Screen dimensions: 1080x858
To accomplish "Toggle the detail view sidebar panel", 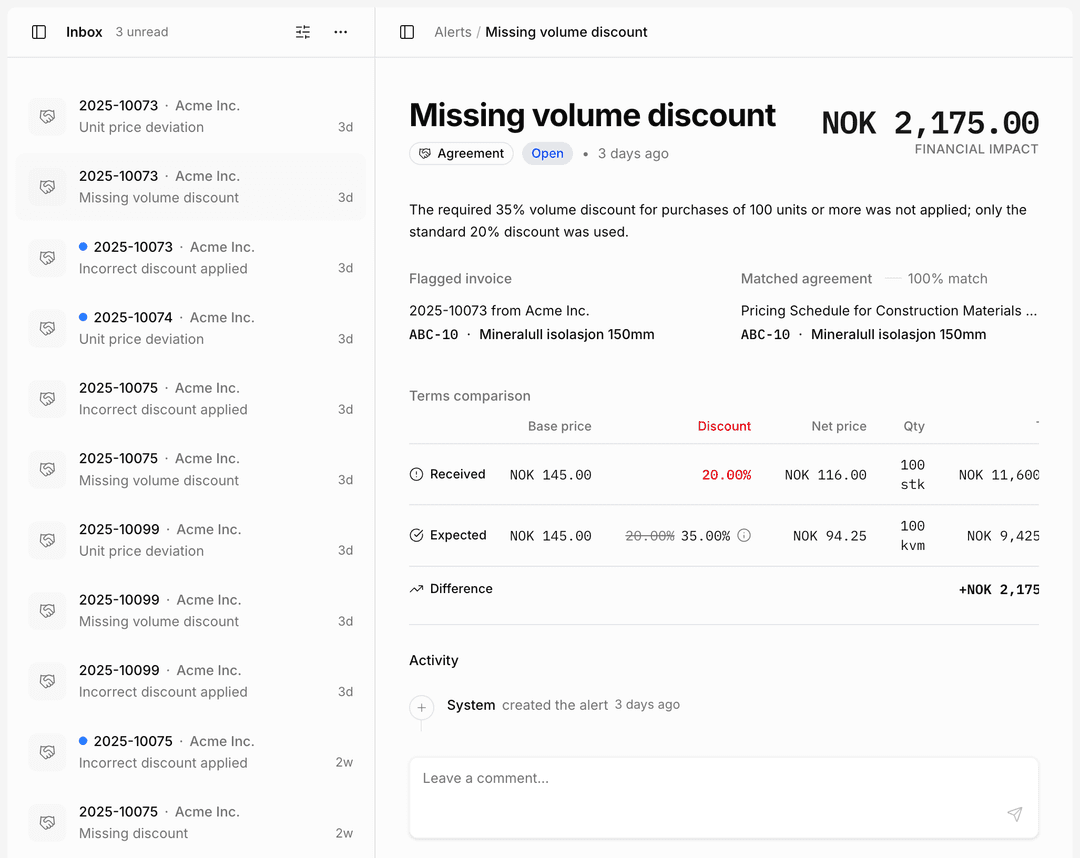I will [406, 31].
